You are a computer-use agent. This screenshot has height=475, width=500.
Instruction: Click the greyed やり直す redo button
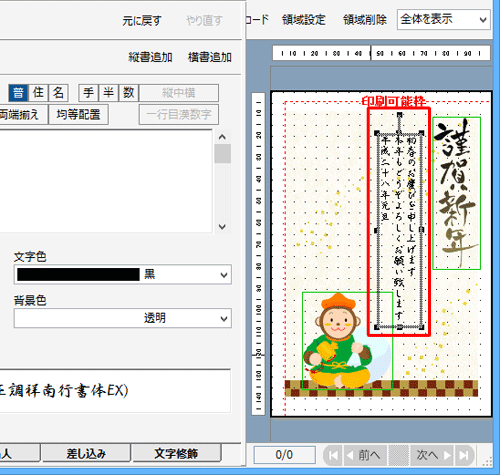(204, 21)
